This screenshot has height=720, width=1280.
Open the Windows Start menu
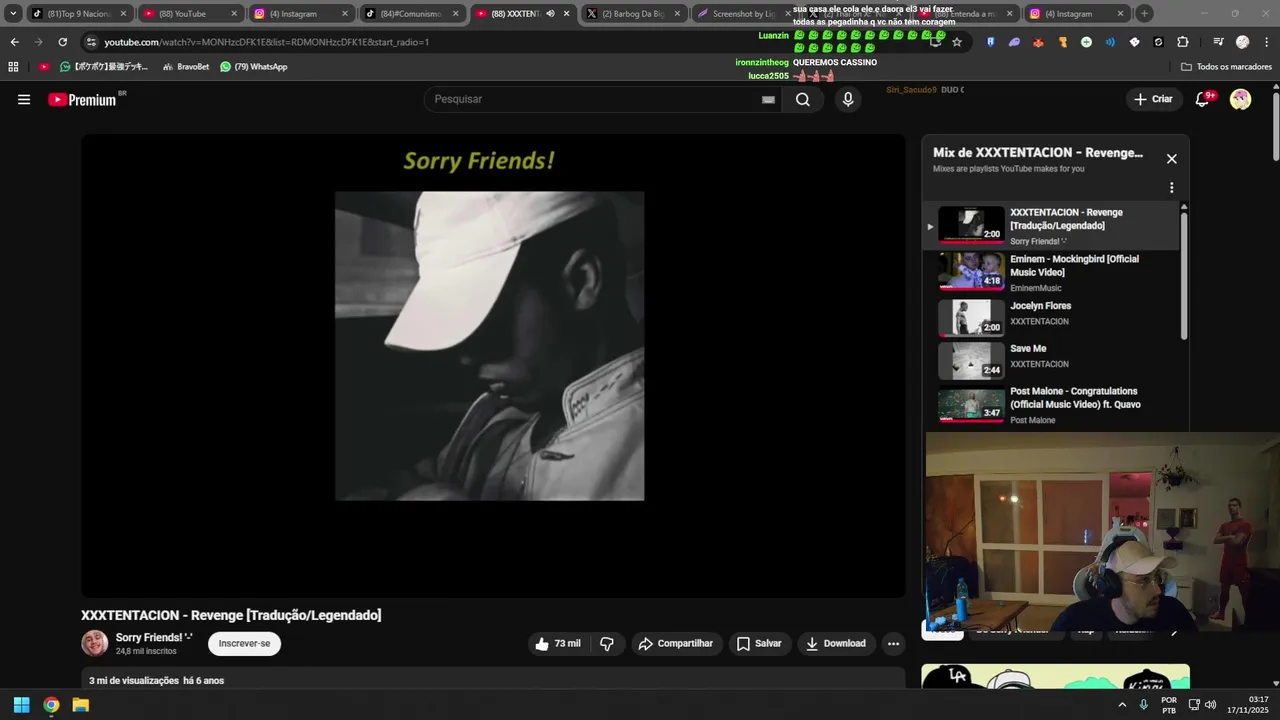tap(21, 705)
